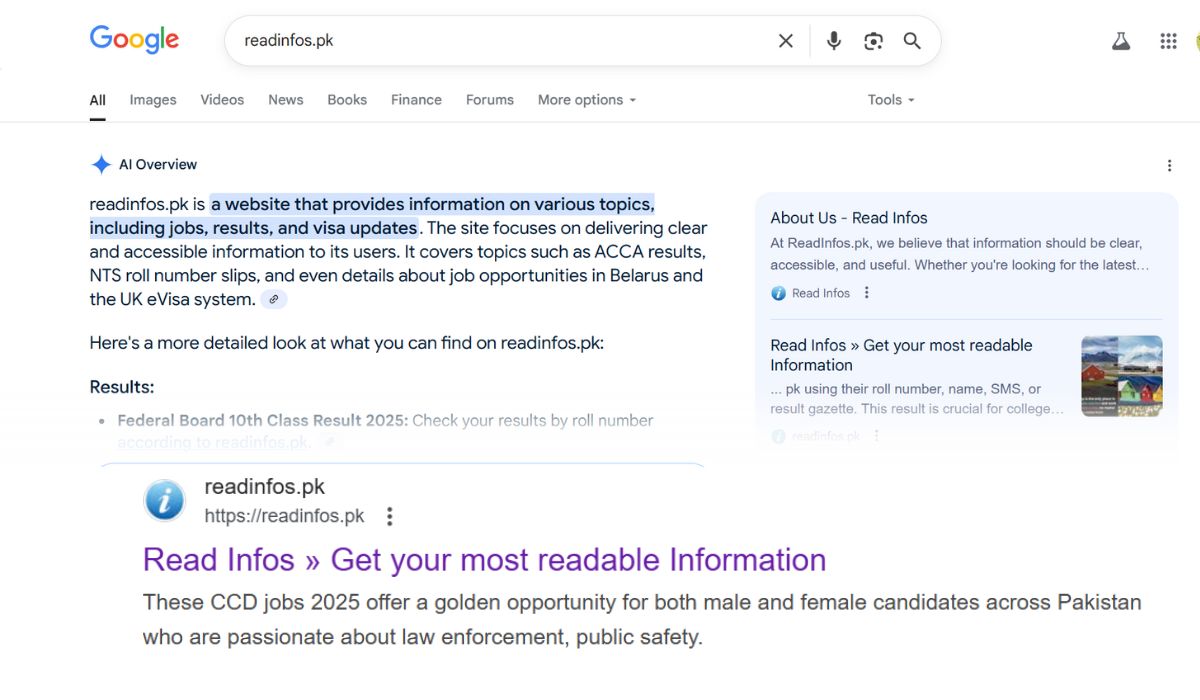Switch to the Images tab
This screenshot has height=700, width=1200.
153,100
